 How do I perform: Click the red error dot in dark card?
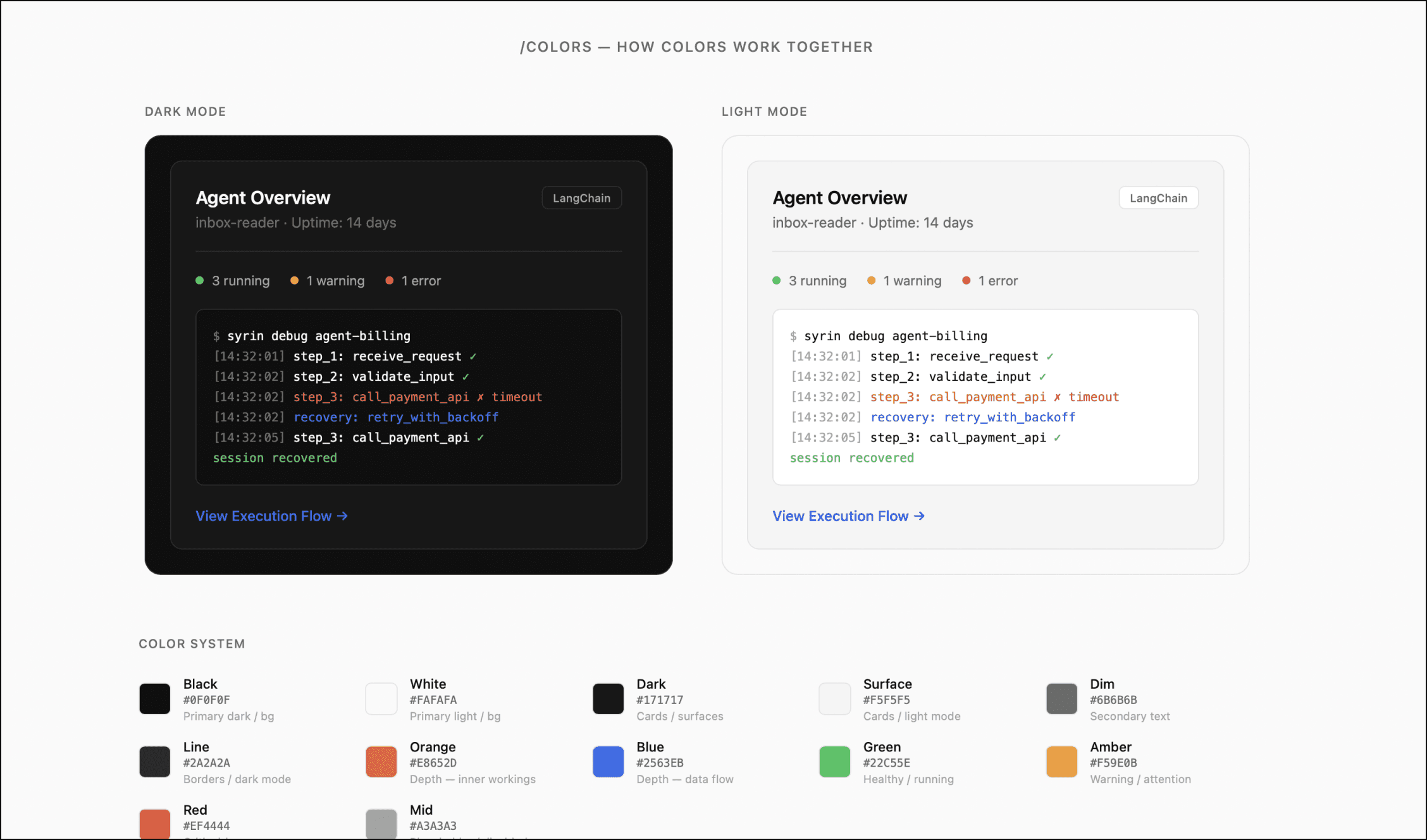[x=390, y=280]
